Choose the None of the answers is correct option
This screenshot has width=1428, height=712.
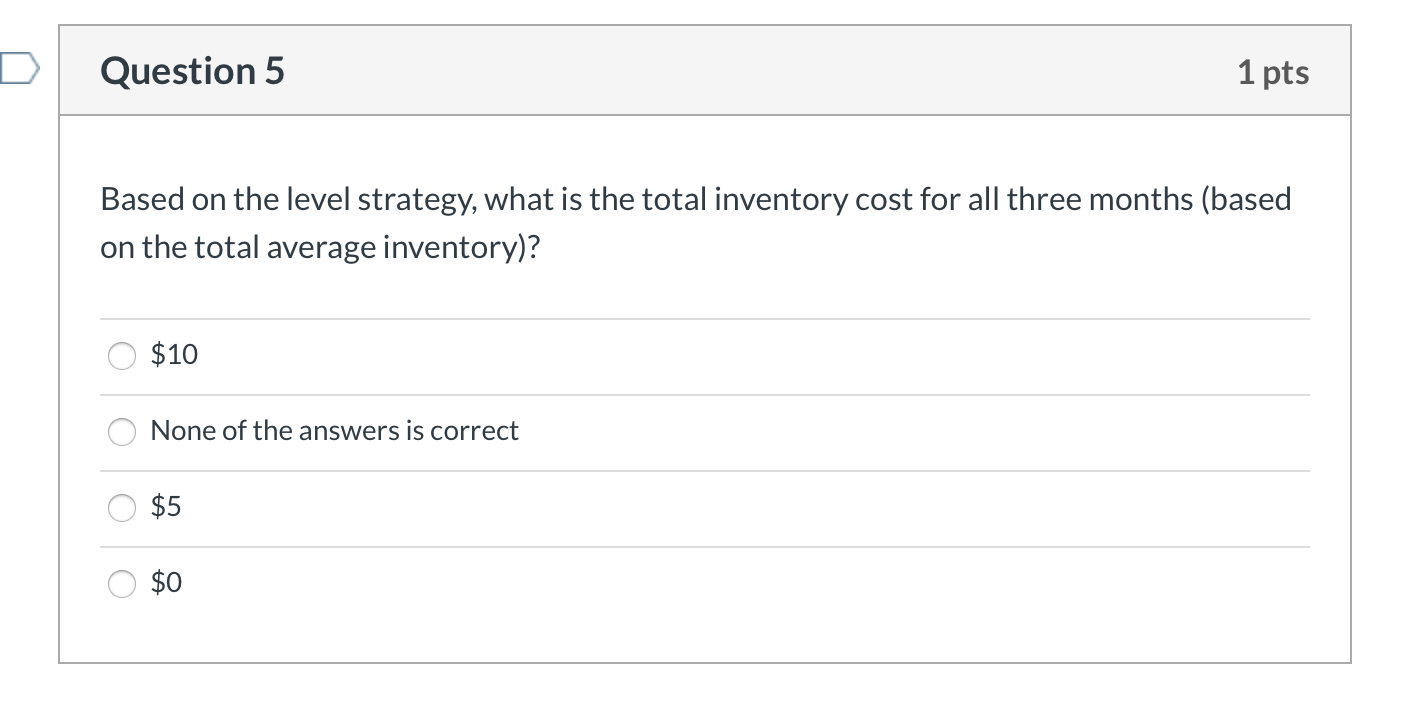click(x=121, y=432)
